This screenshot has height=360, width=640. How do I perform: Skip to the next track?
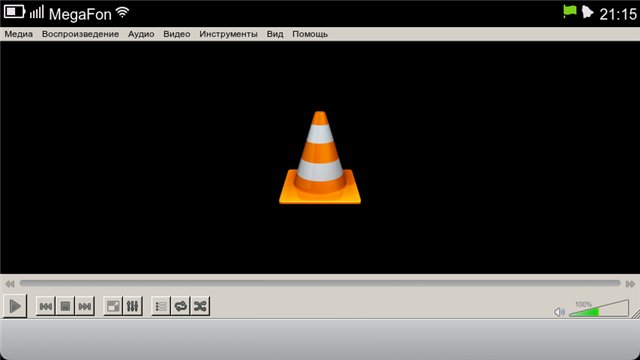tap(85, 306)
